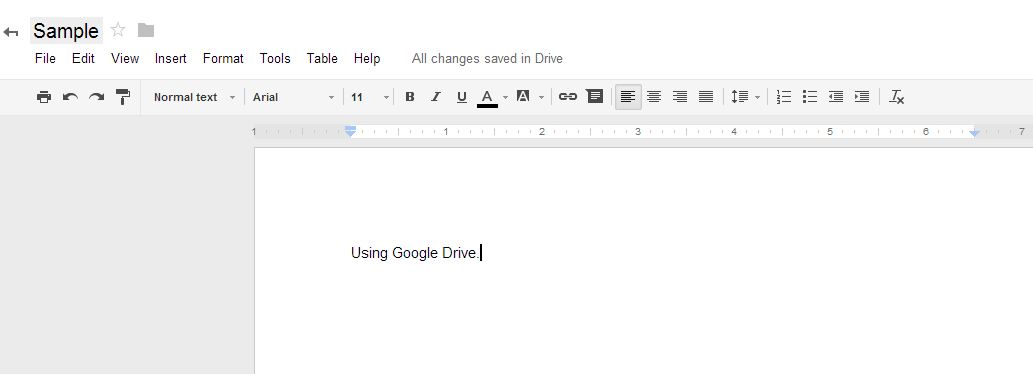Screen dimensions: 1033x374
Task: Click the text color A icon
Action: [487, 97]
